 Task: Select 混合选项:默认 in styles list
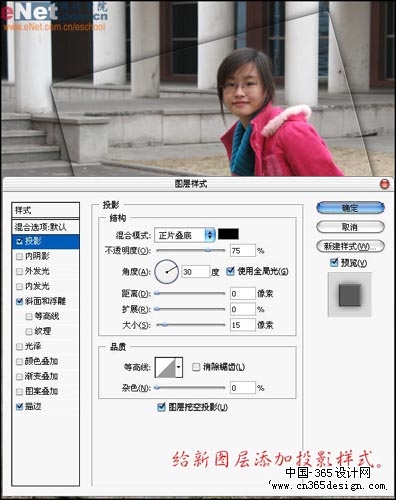(46, 227)
